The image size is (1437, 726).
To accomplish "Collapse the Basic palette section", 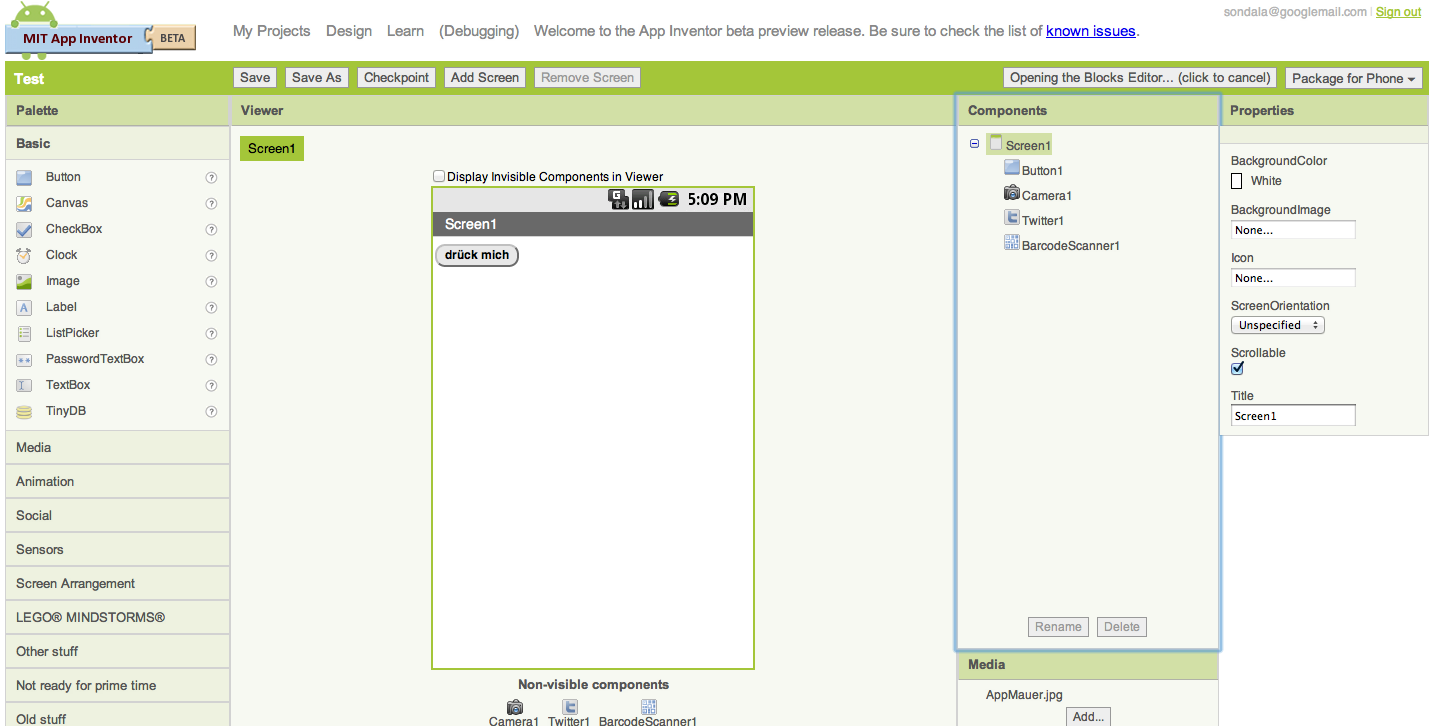I will click(118, 143).
